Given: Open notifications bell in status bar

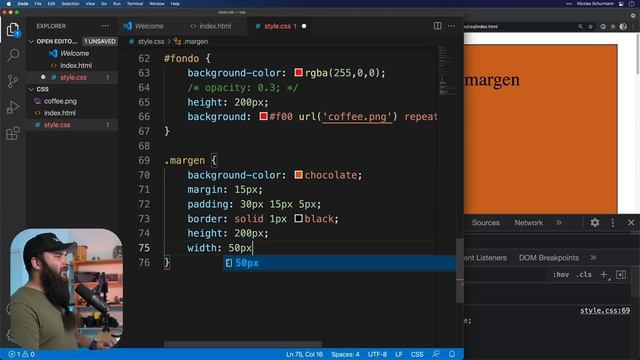Looking at the screenshot, I should click(x=452, y=354).
